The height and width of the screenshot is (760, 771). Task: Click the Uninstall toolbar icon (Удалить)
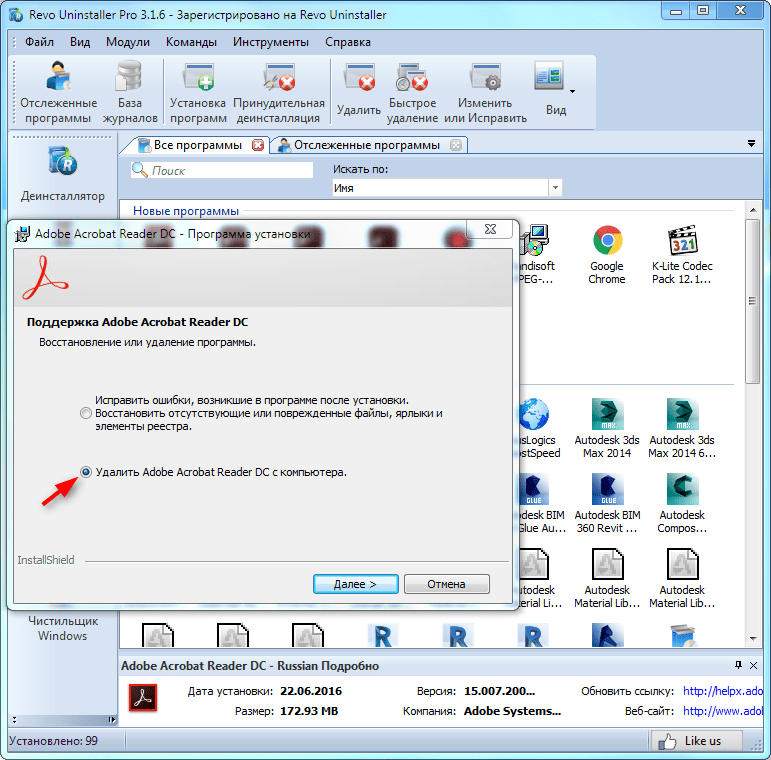point(359,89)
